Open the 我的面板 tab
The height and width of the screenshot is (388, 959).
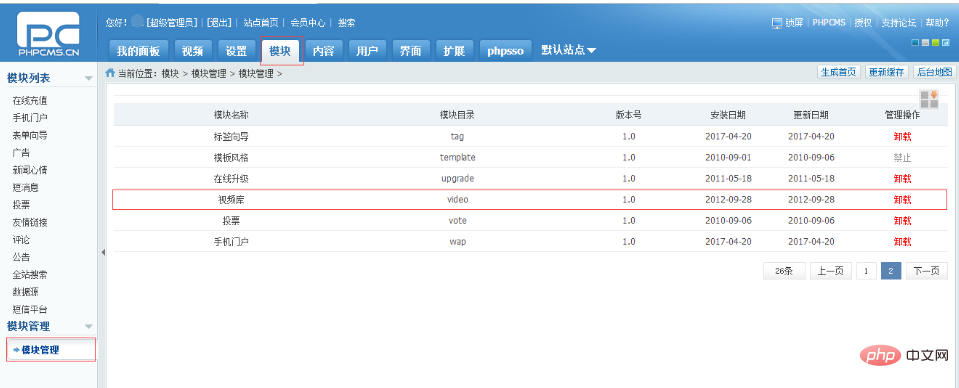(138, 51)
